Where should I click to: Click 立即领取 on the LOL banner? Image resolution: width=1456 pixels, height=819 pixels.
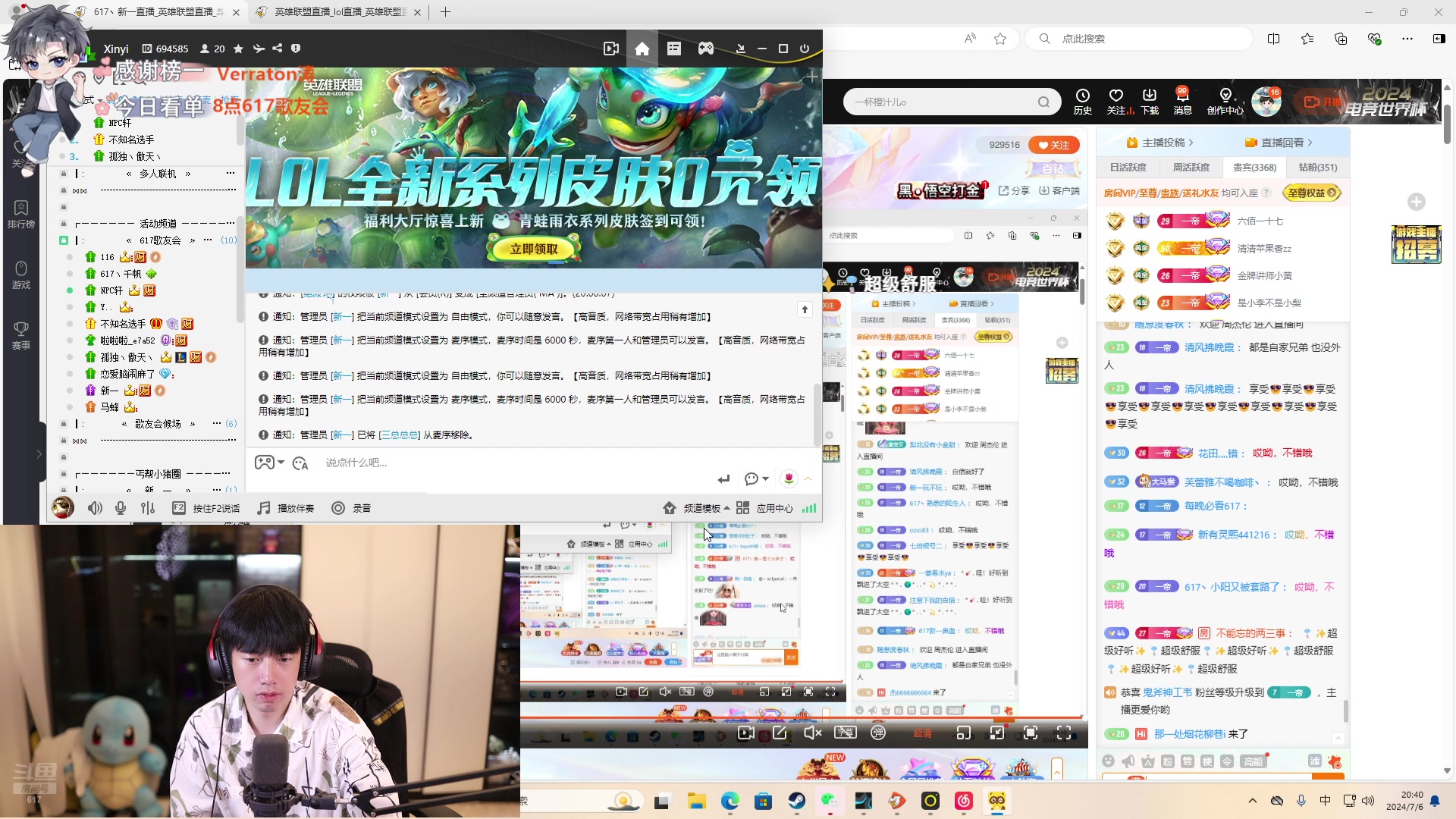[x=534, y=249]
